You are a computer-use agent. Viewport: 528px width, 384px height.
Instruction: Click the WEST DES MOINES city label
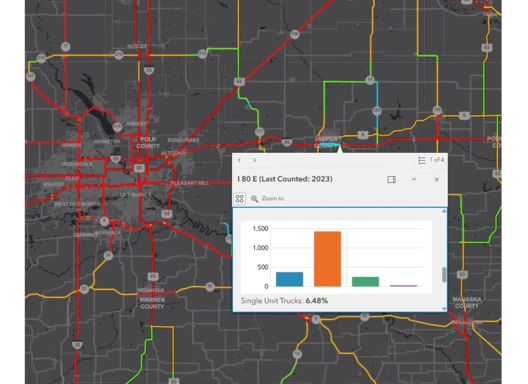(77, 204)
